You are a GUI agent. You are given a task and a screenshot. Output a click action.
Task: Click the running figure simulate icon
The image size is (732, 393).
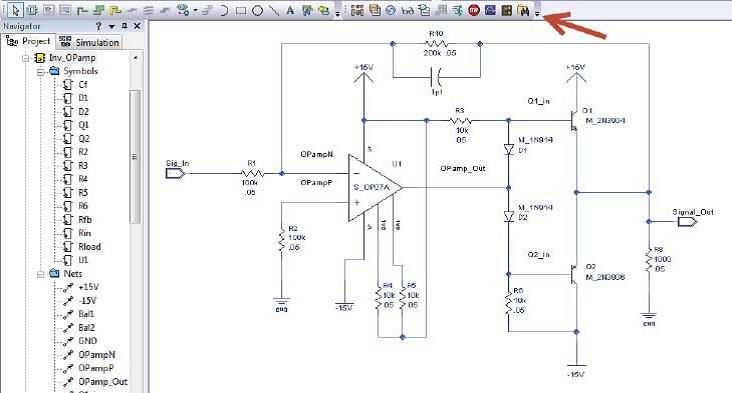[x=458, y=10]
